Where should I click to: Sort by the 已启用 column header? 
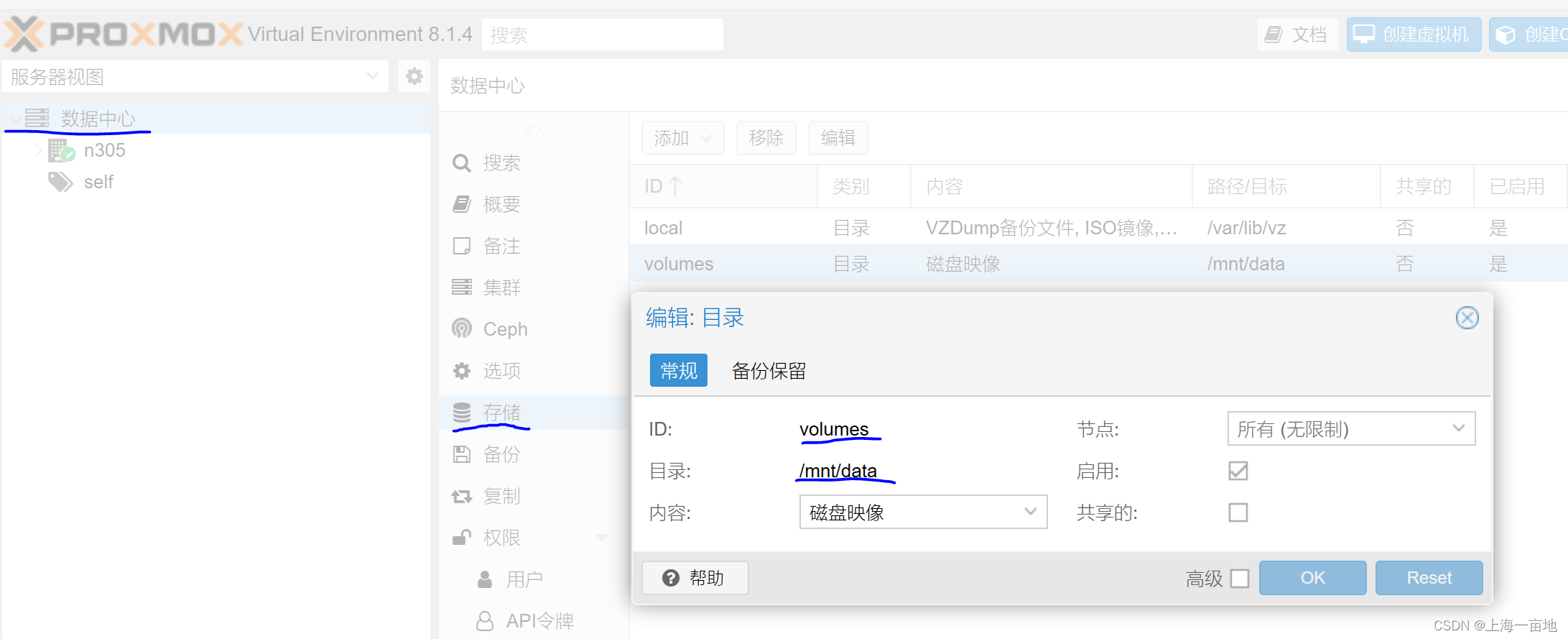(x=1519, y=186)
